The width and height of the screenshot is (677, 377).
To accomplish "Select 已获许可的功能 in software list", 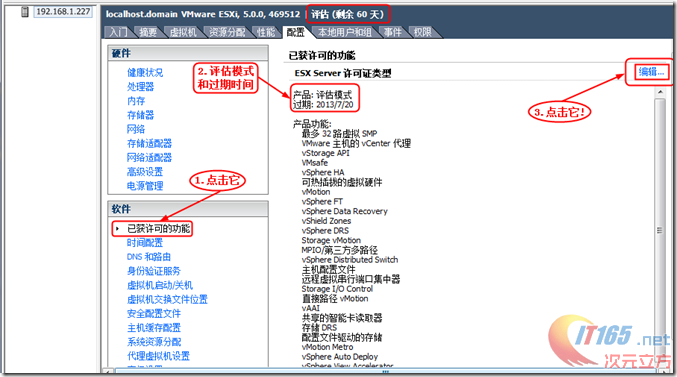I will coord(158,229).
